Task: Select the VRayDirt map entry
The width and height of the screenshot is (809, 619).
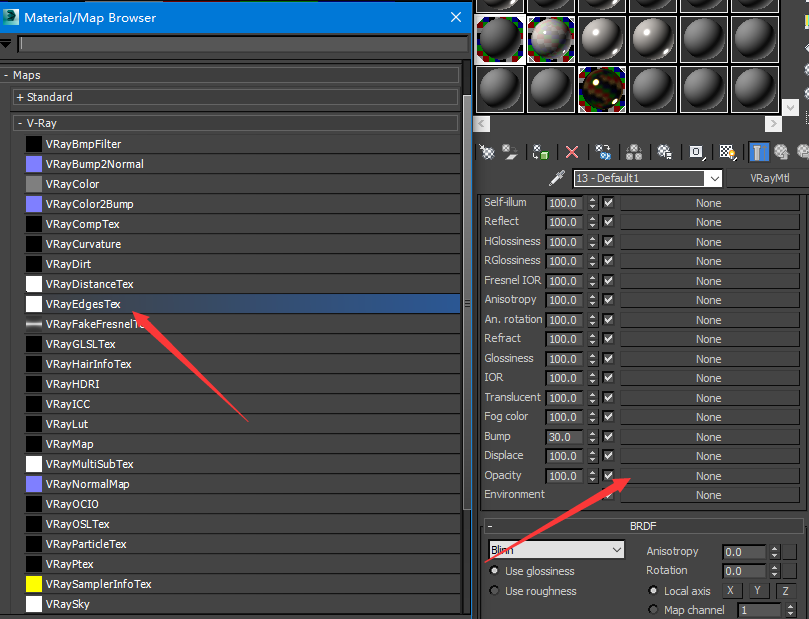Action: coord(242,264)
